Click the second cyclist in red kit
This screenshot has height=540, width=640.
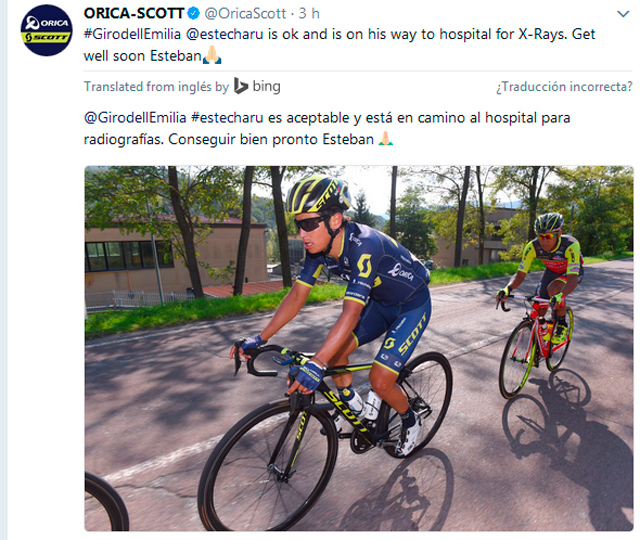click(541, 302)
